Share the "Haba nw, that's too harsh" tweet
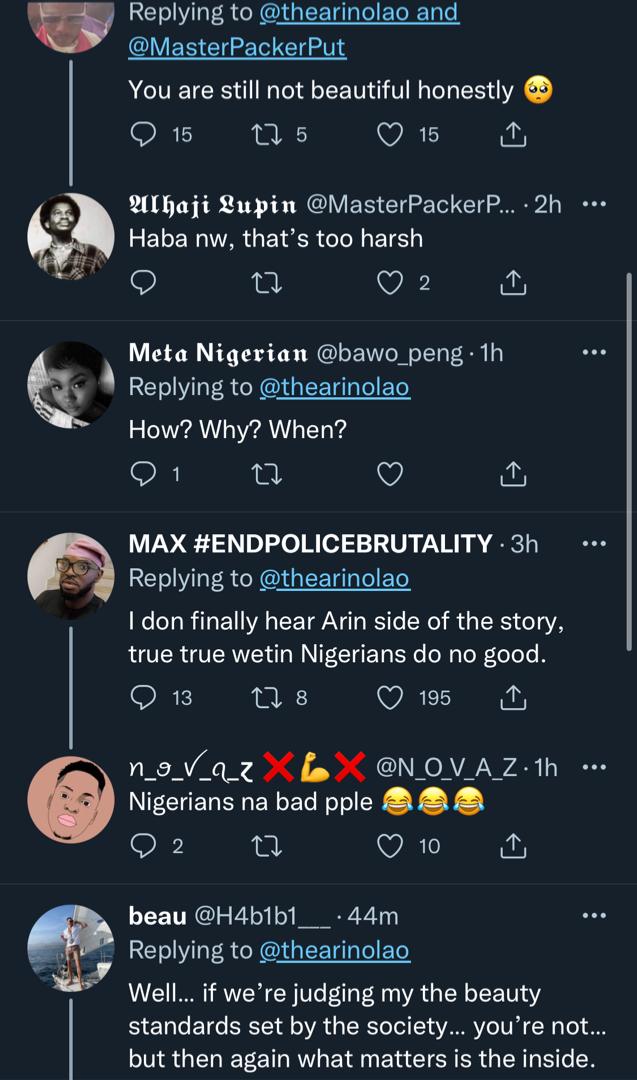The width and height of the screenshot is (637, 1080). coord(512,284)
